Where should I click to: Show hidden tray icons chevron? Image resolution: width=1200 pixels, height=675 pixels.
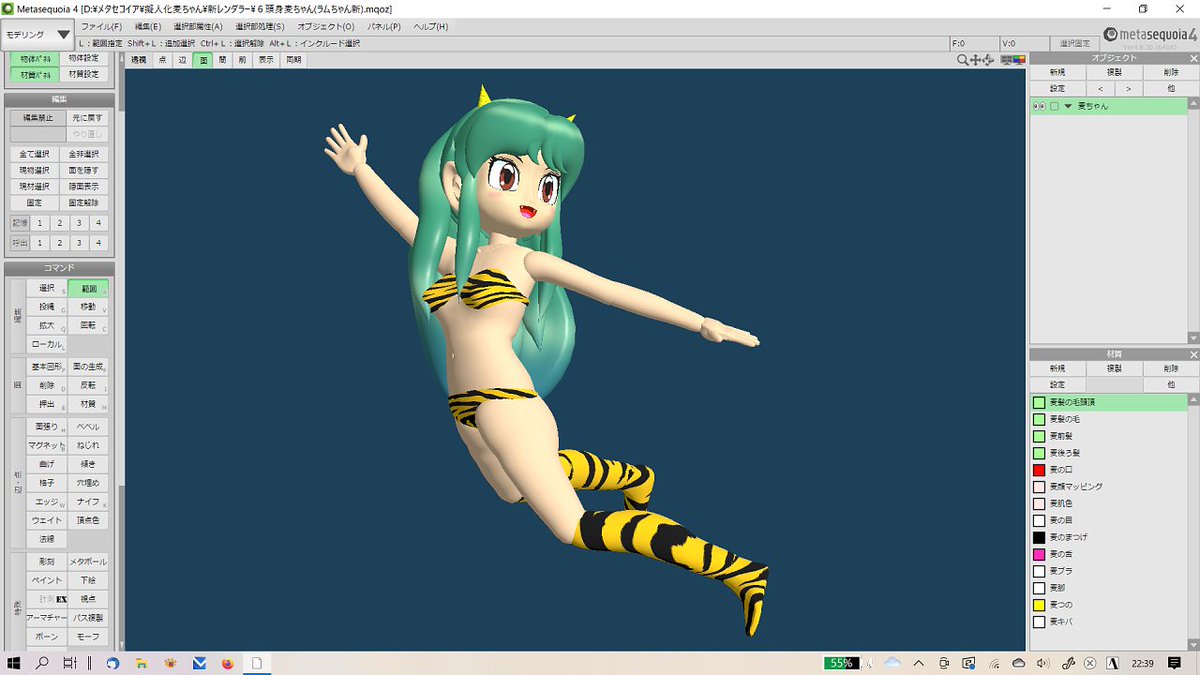click(917, 662)
